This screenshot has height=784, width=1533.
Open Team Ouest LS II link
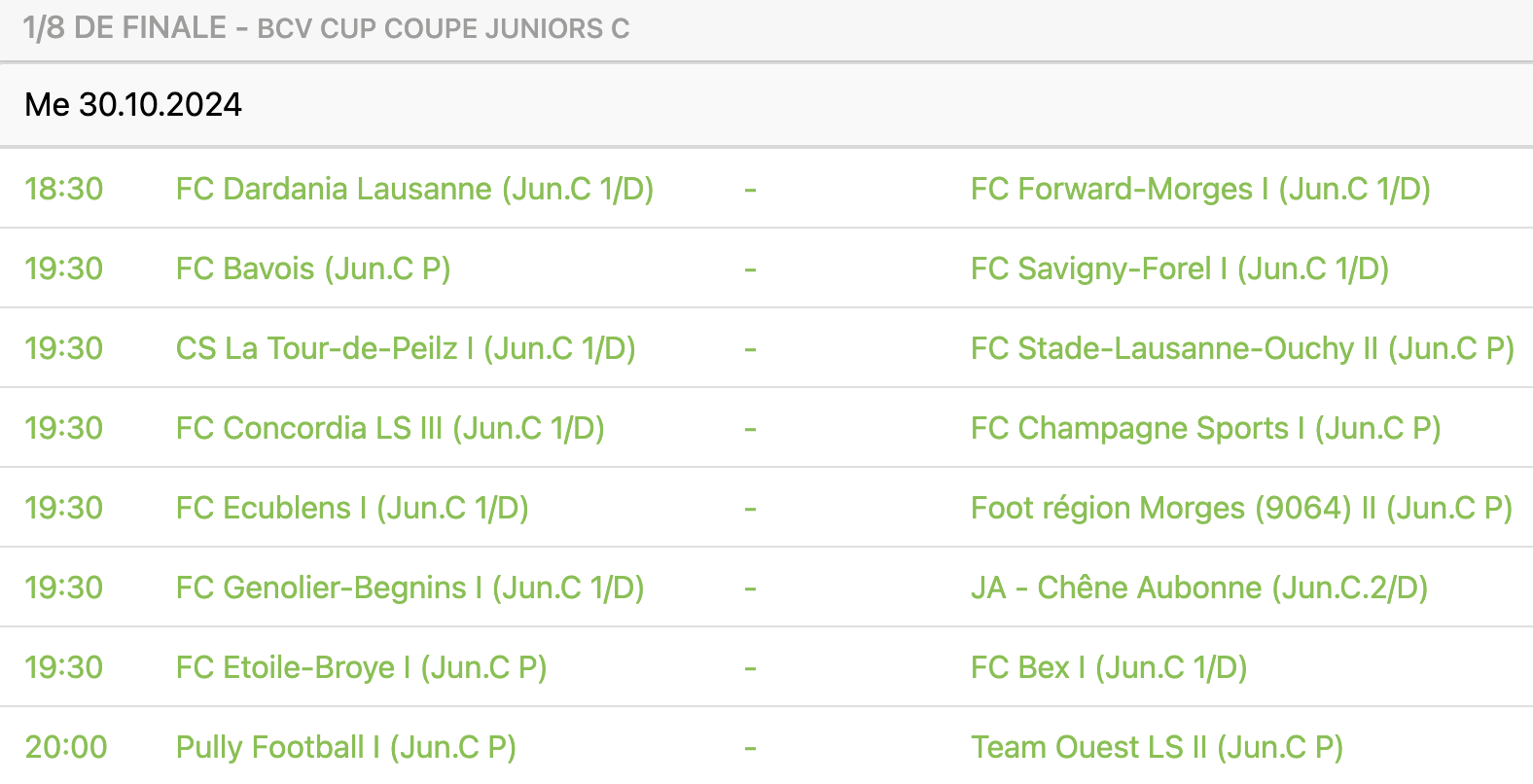1157,747
